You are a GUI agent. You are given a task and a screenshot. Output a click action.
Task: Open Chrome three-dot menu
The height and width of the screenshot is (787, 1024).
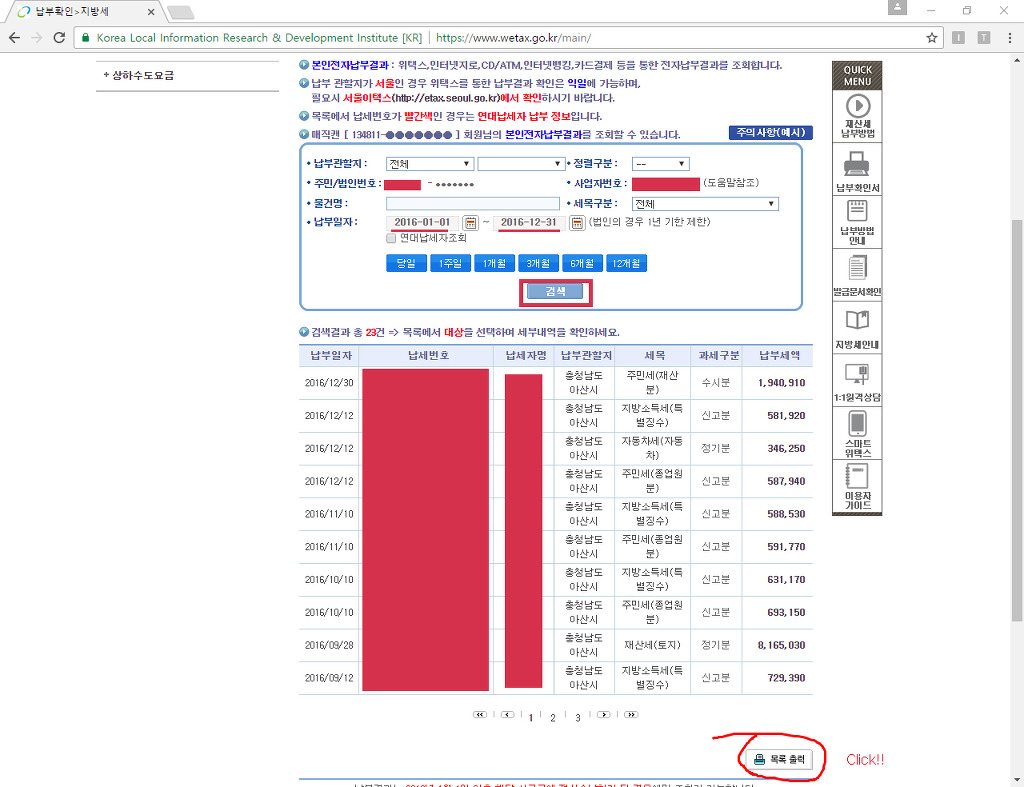[x=1010, y=38]
